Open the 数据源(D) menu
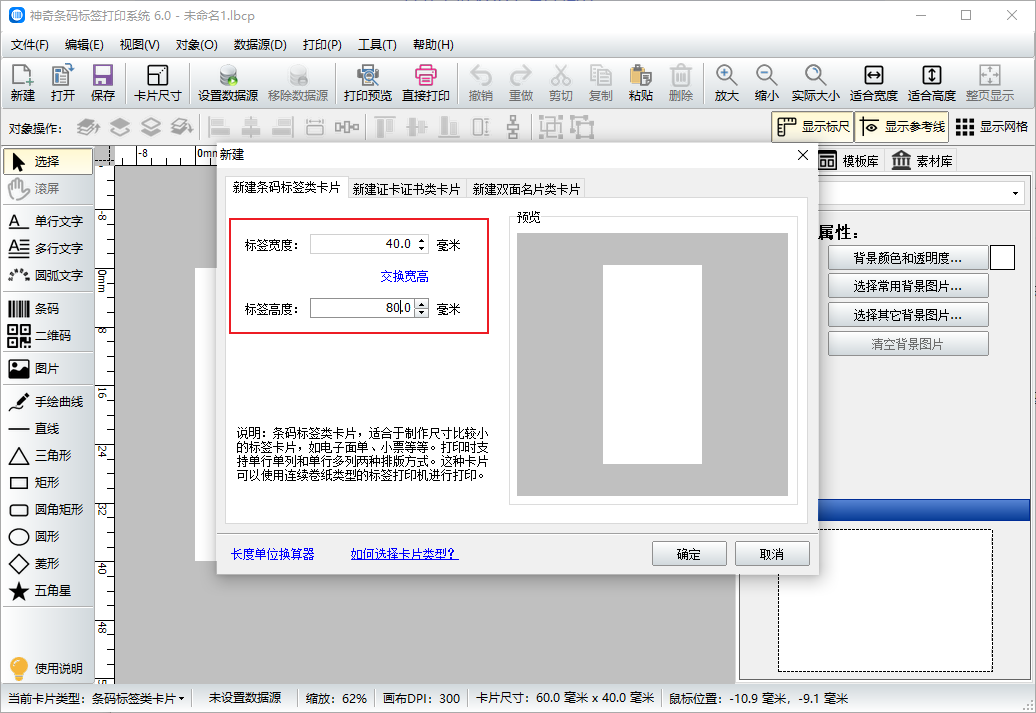 260,45
